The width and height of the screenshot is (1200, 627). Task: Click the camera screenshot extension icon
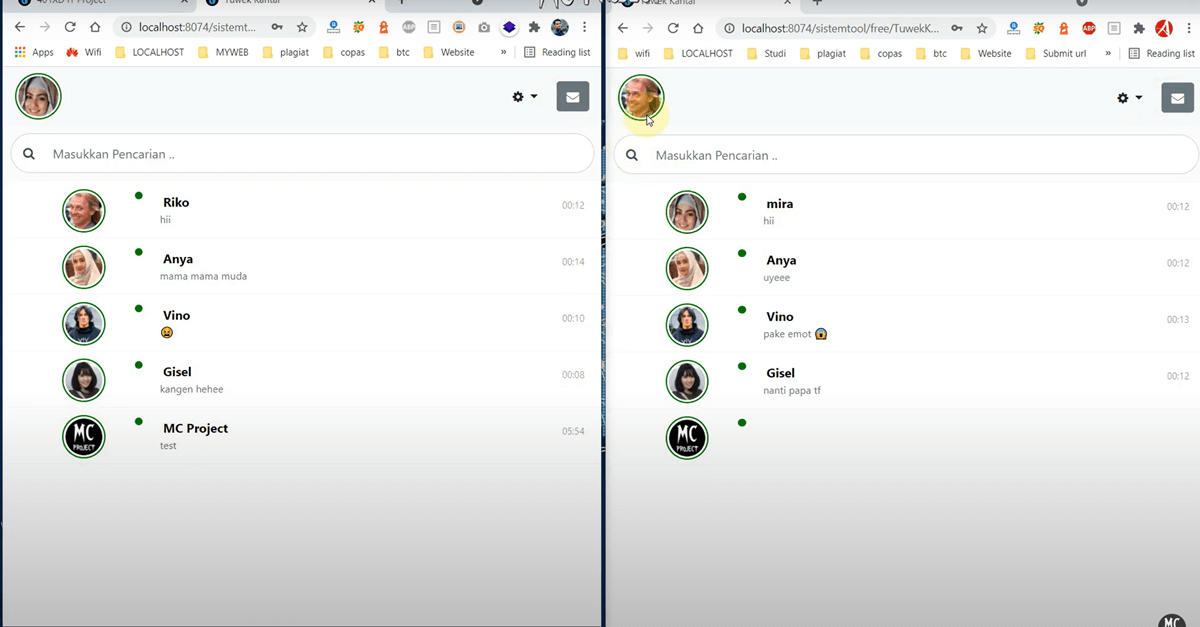point(483,28)
